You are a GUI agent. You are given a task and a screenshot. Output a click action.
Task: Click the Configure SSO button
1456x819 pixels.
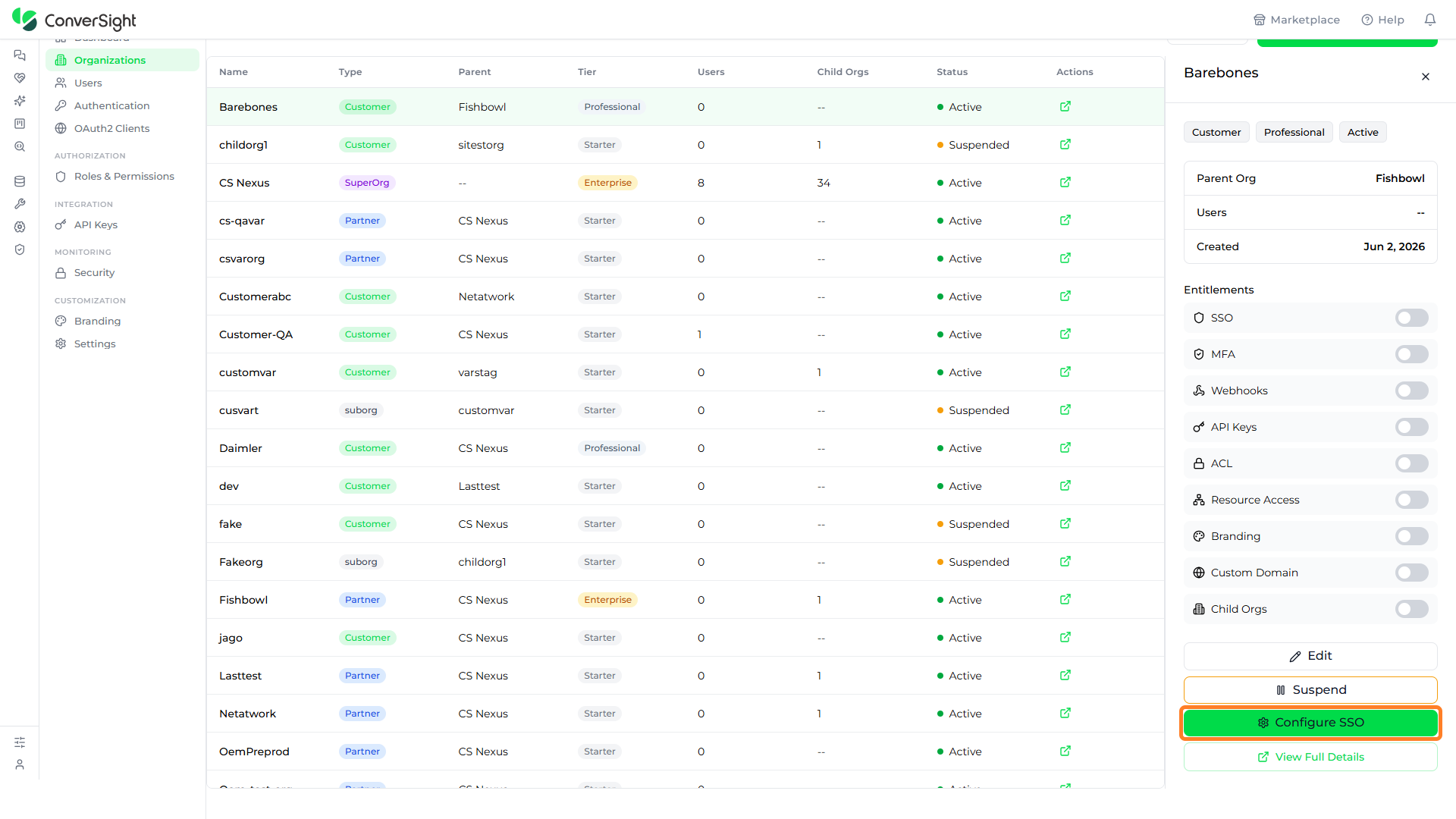(1310, 723)
